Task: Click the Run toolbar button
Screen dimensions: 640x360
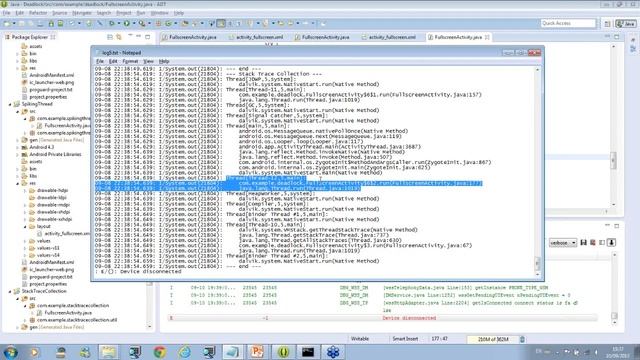Action: pyautogui.click(x=127, y=24)
